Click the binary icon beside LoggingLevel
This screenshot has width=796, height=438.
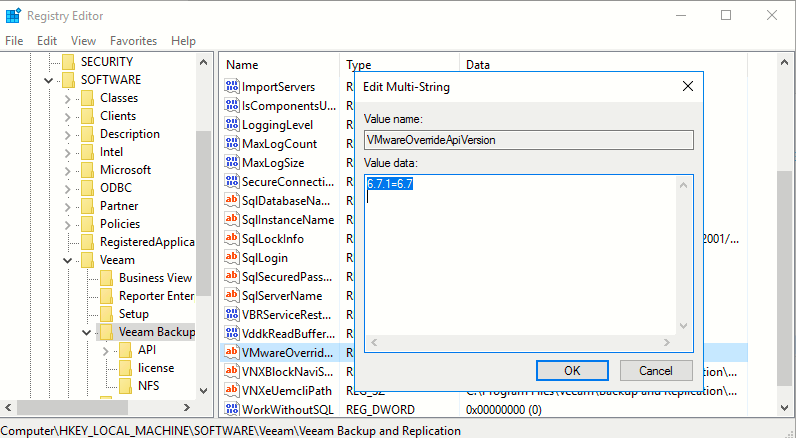(231, 124)
